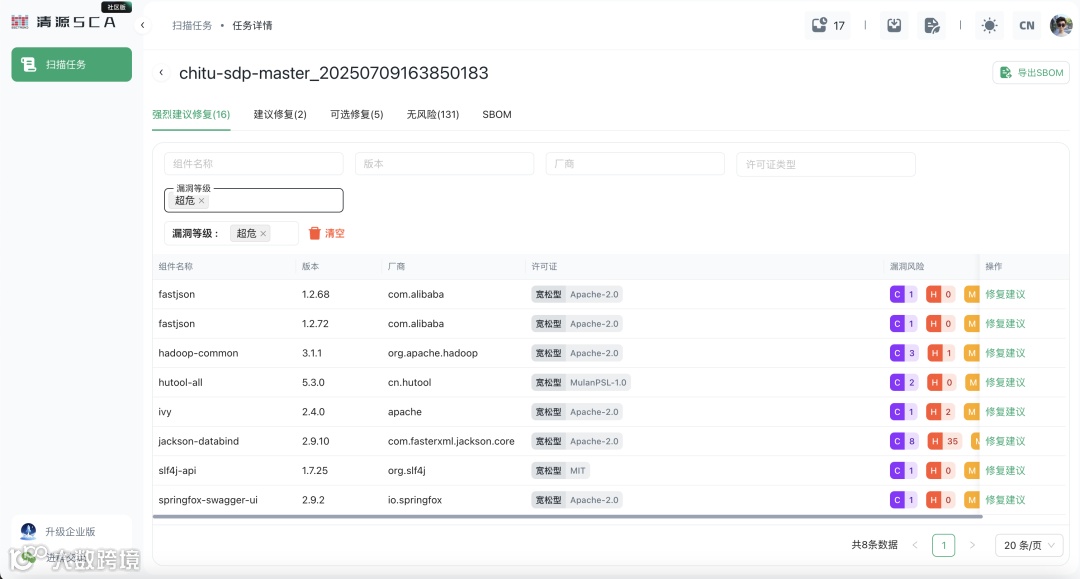The width and height of the screenshot is (1080, 579).
Task: Click high H badge in jackson-databind row
Action: pos(944,441)
